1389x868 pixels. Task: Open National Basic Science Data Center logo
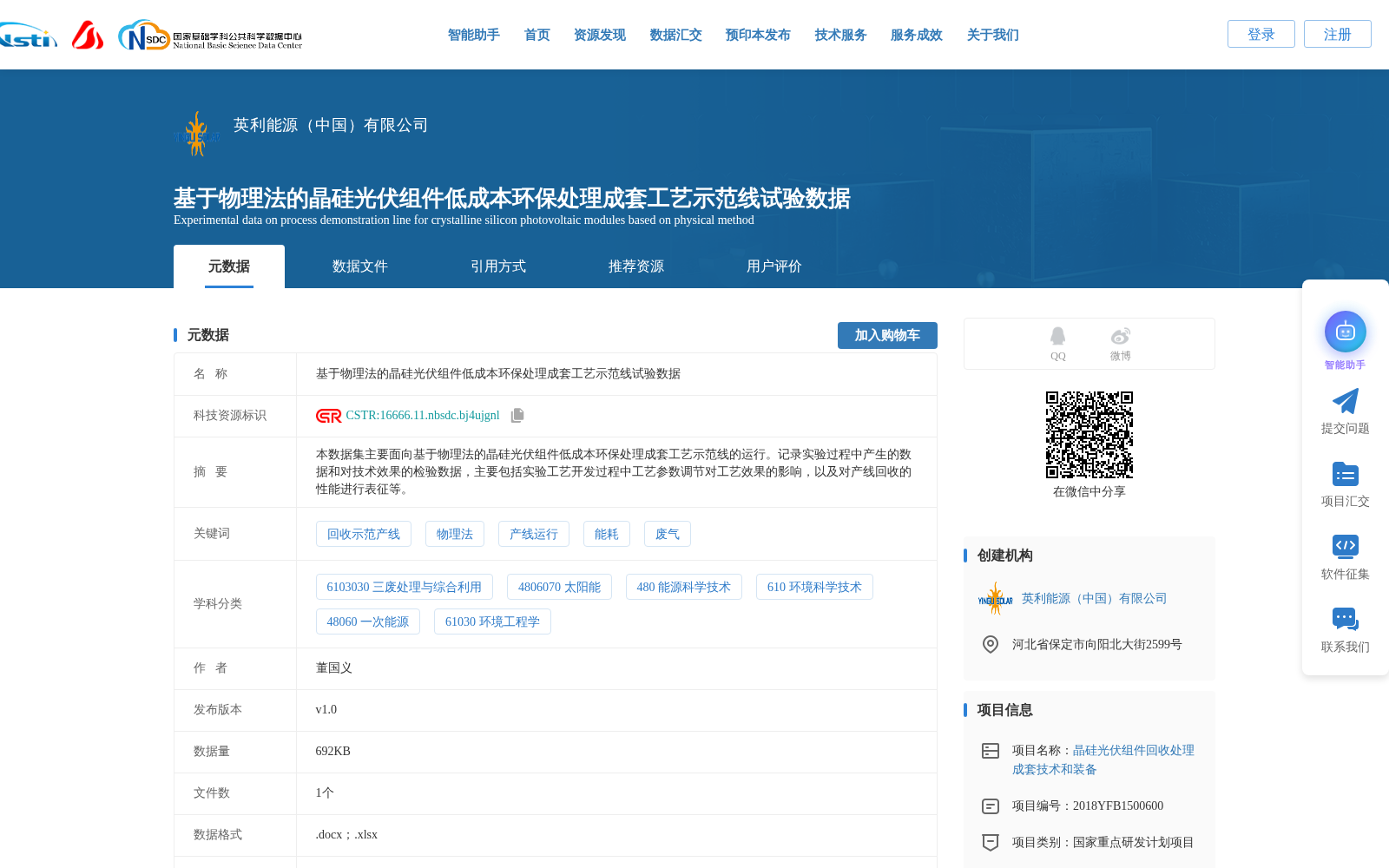210,36
